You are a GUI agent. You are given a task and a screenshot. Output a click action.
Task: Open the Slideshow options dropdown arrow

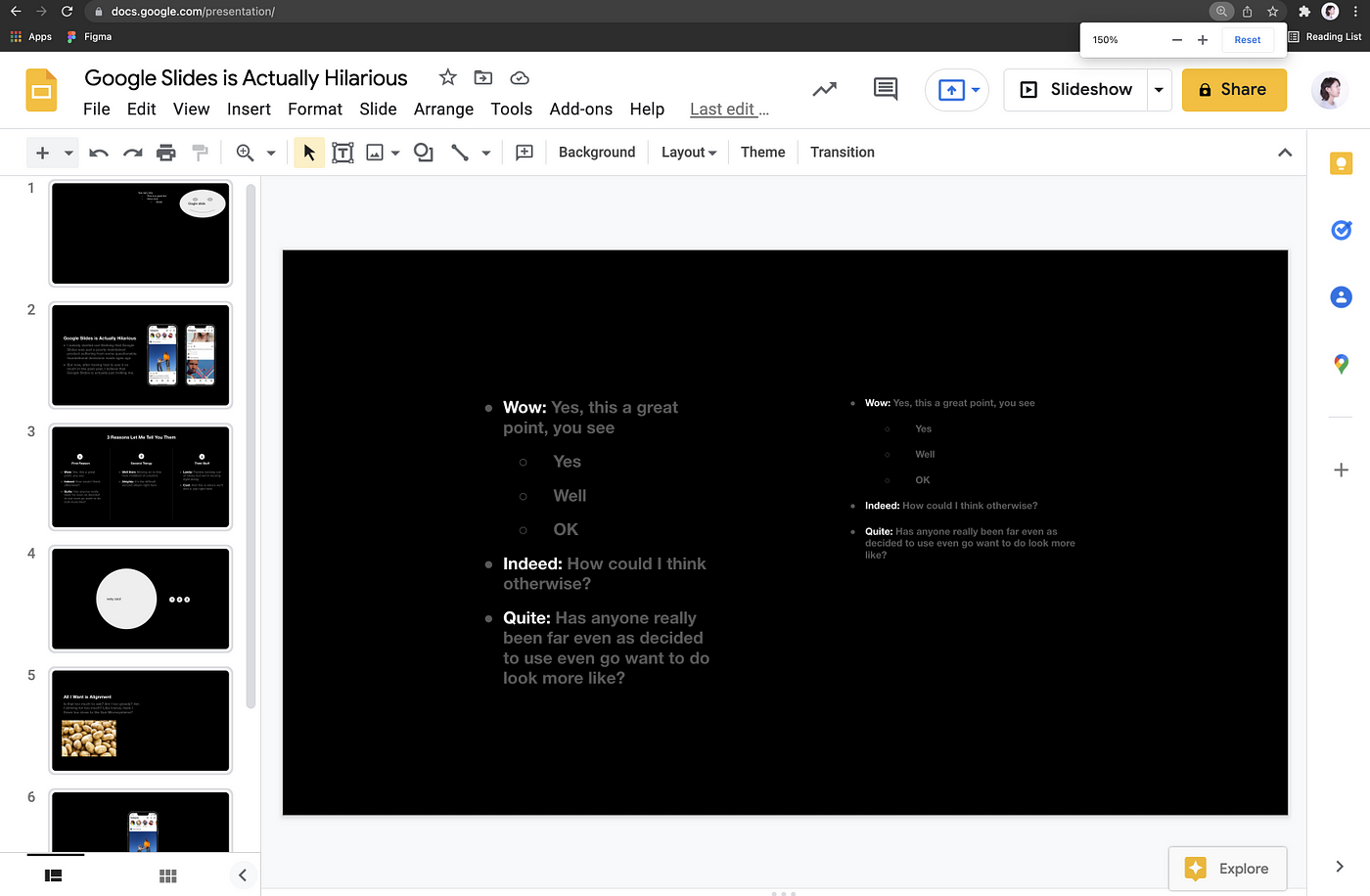(1159, 90)
